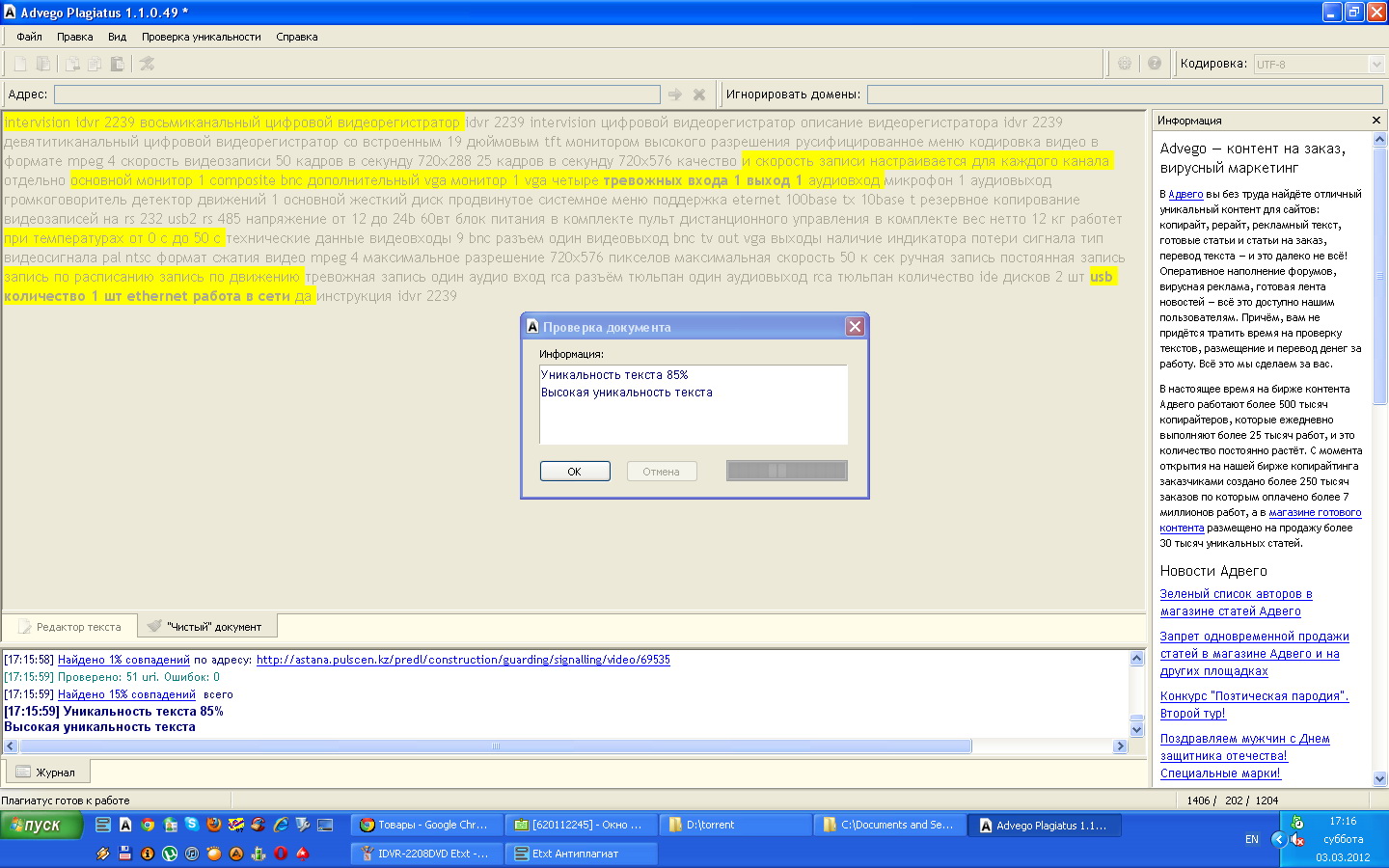Launch Opera from quick launch bar
Screen dimensions: 1389x868
(x=281, y=854)
